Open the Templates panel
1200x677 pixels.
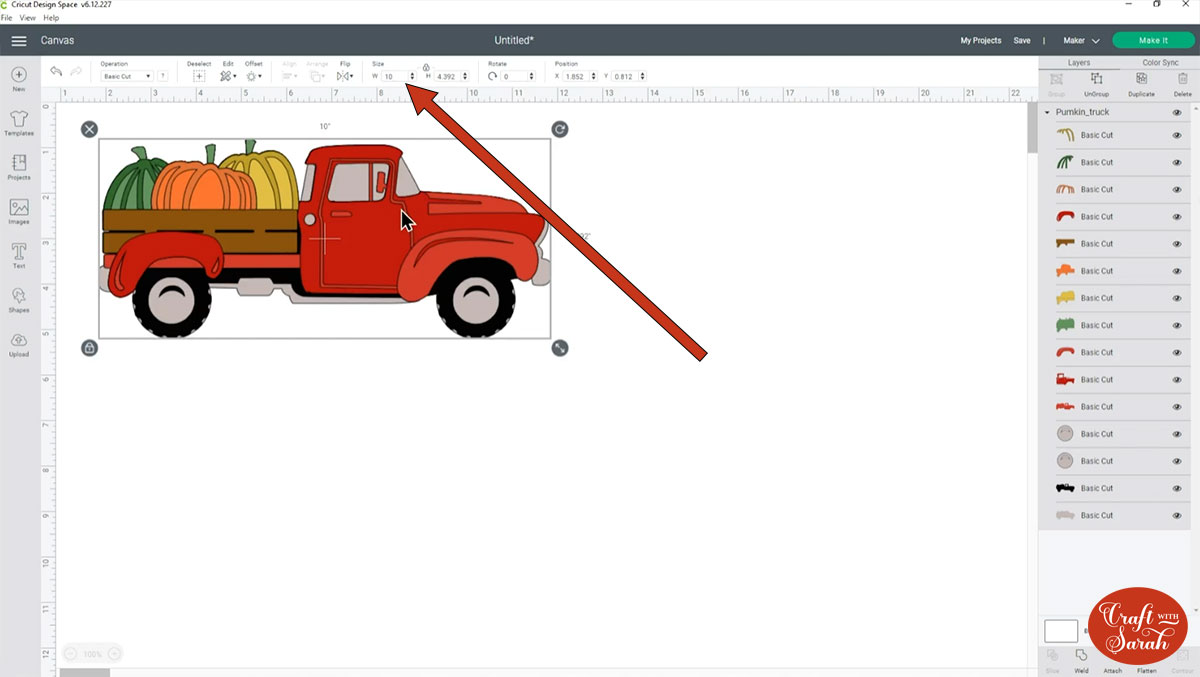(19, 122)
